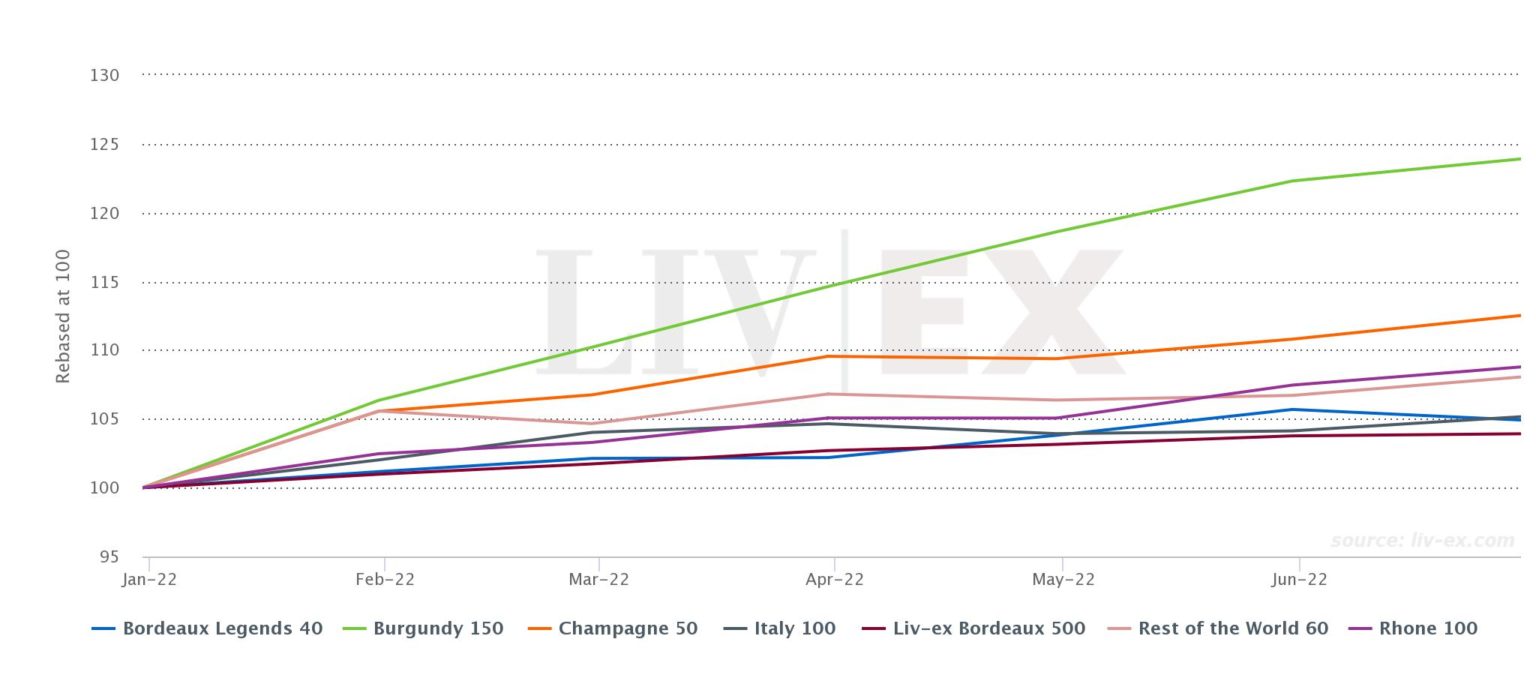
Task: Click the blue Bordeaux Legends color marker
Action: pyautogui.click(x=104, y=629)
